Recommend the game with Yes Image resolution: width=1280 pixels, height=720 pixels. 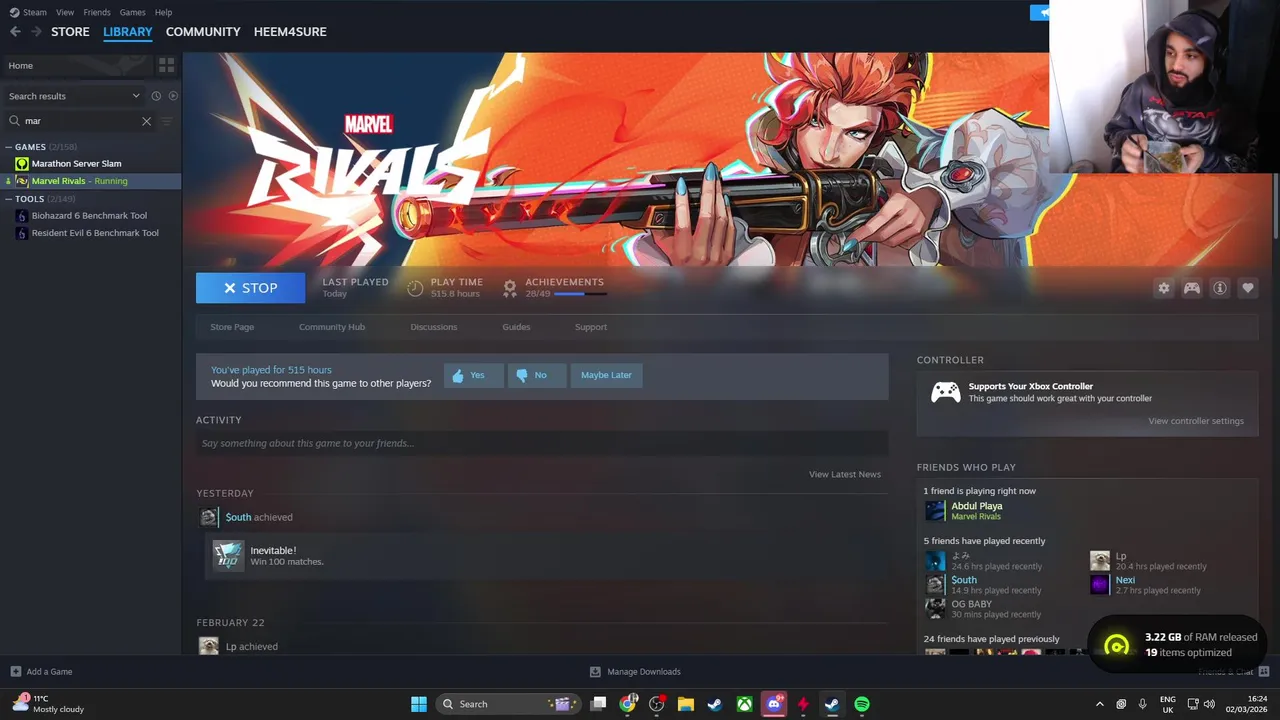473,375
